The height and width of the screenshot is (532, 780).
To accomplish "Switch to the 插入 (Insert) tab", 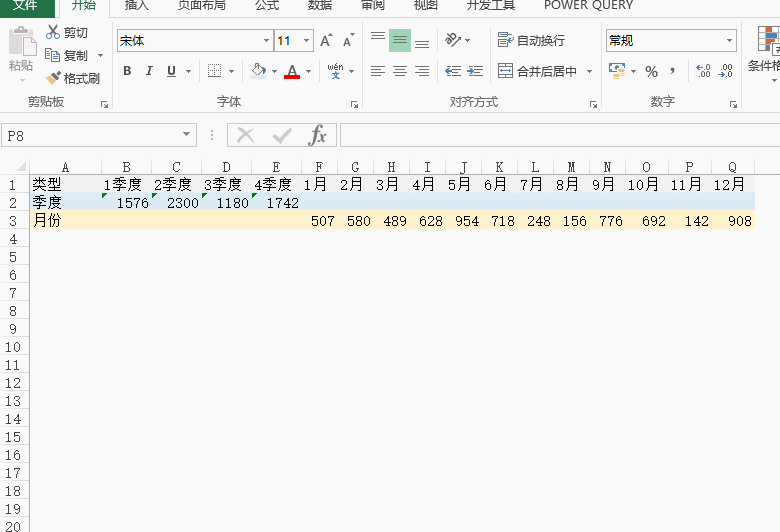I will pyautogui.click(x=136, y=5).
